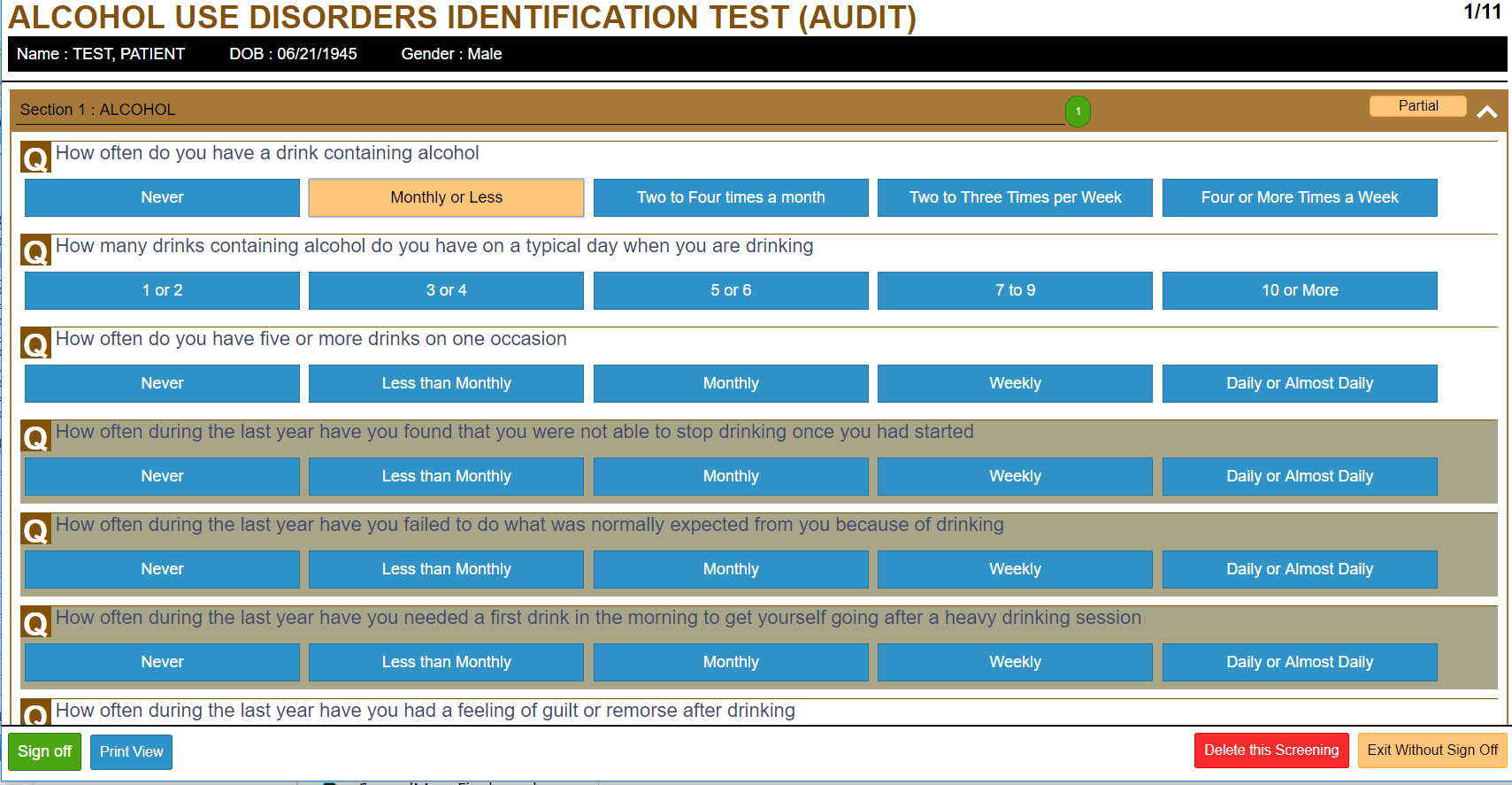Click Q icon for unable to stop drinking question
The image size is (1512, 785).
pos(35,437)
